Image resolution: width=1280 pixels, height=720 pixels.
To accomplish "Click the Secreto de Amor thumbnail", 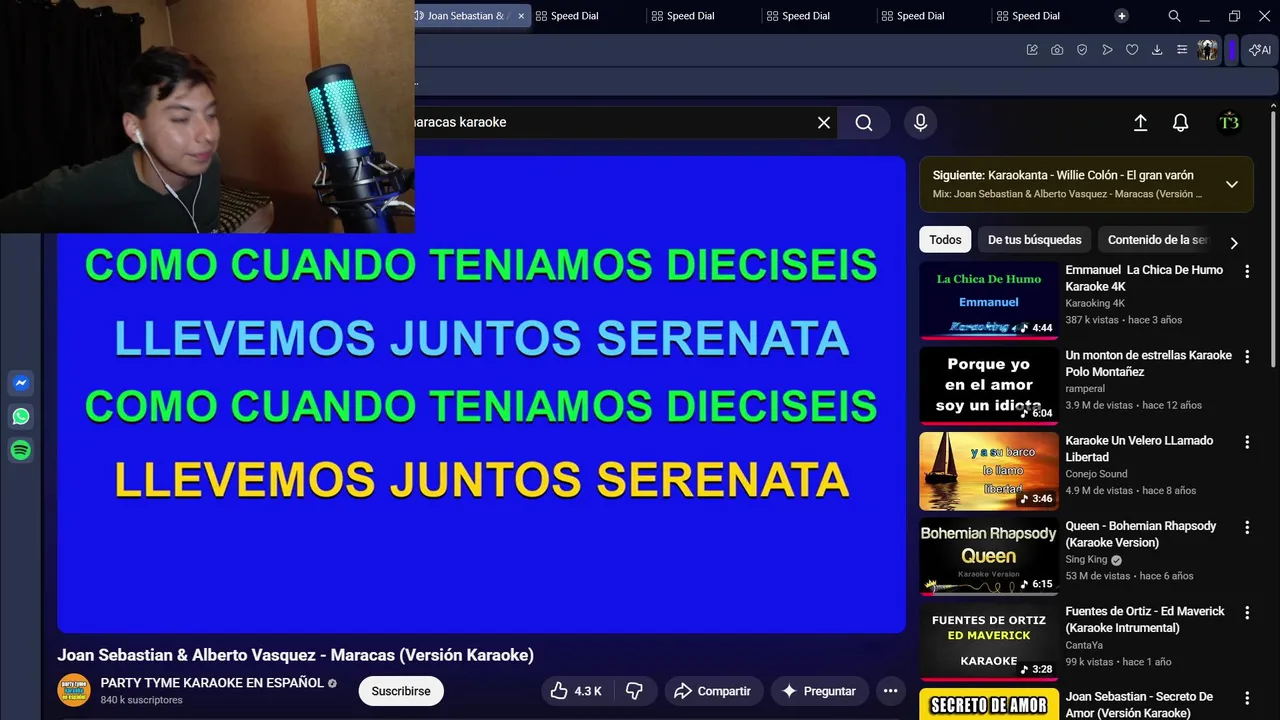I will click(x=989, y=704).
